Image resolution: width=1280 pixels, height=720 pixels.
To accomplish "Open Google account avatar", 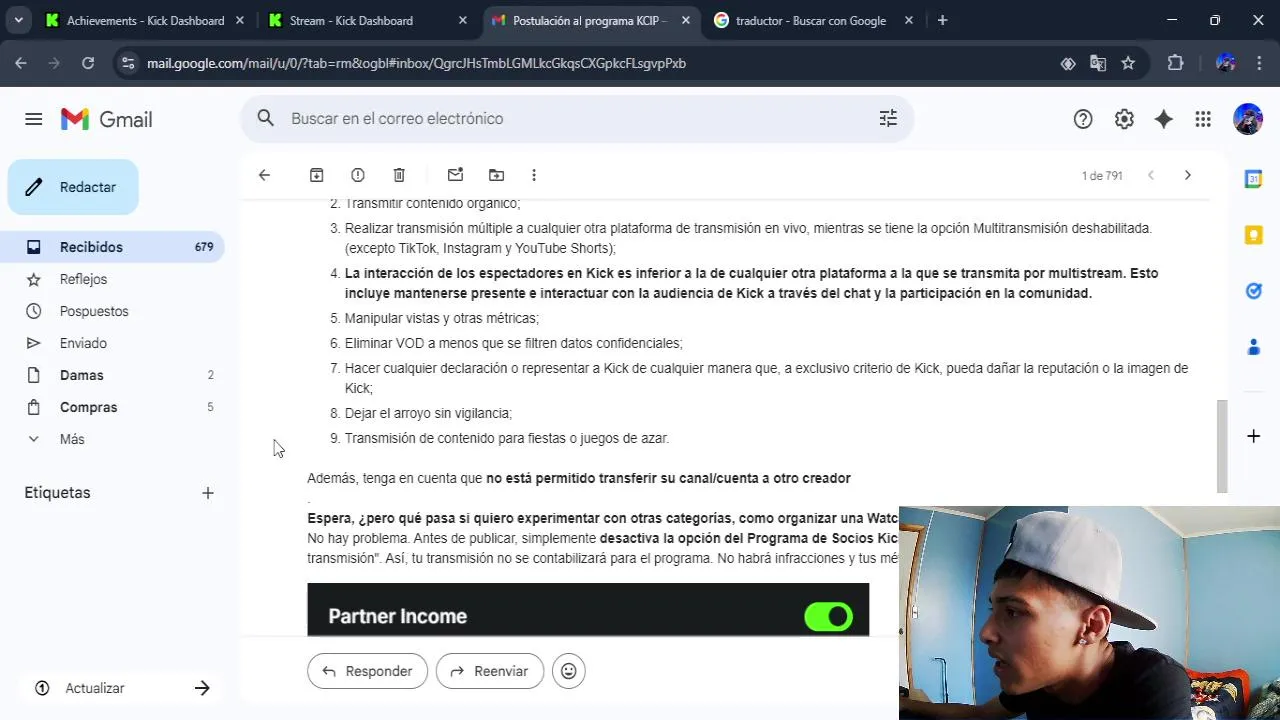I will (1248, 119).
